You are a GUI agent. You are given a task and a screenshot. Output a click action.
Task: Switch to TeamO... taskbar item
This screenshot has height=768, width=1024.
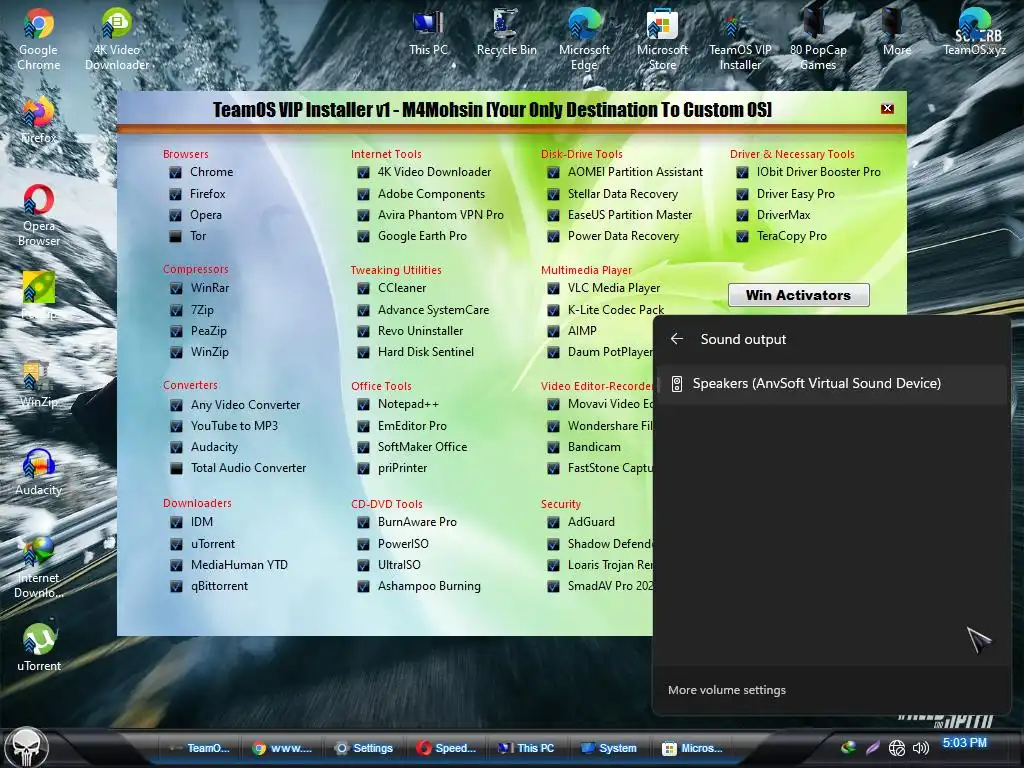coord(200,748)
